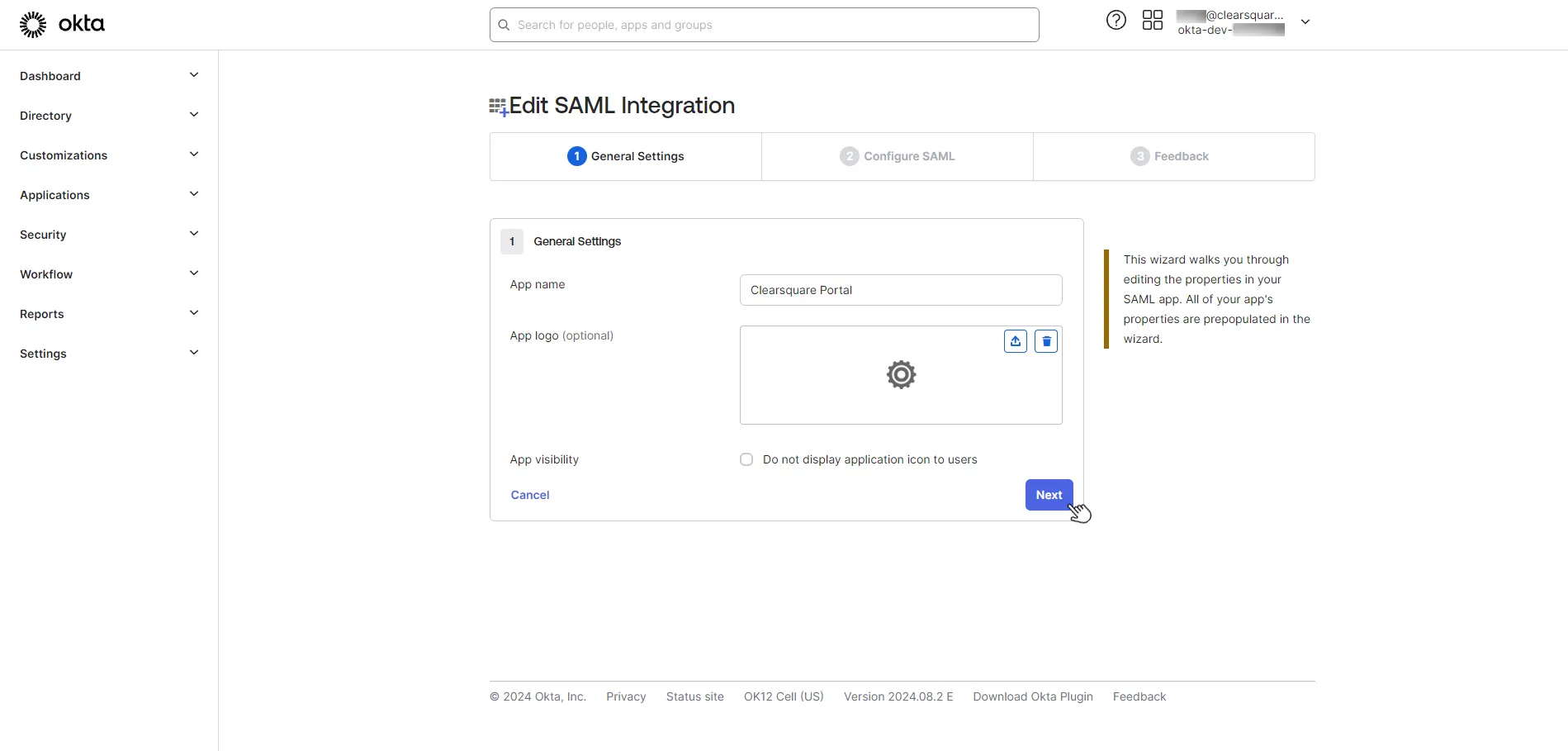Toggle Do not display application icon checkbox
This screenshot has height=751, width=1568.
pos(746,459)
